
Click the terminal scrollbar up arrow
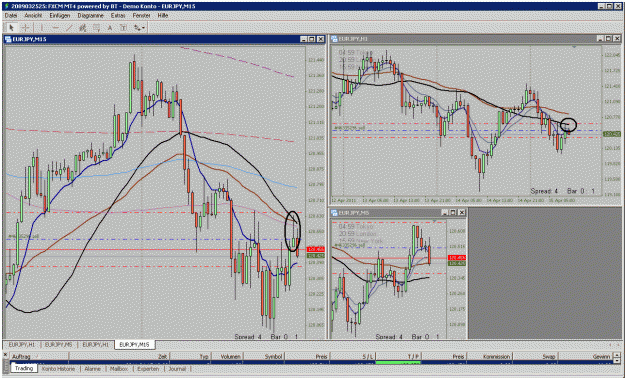tap(617, 355)
